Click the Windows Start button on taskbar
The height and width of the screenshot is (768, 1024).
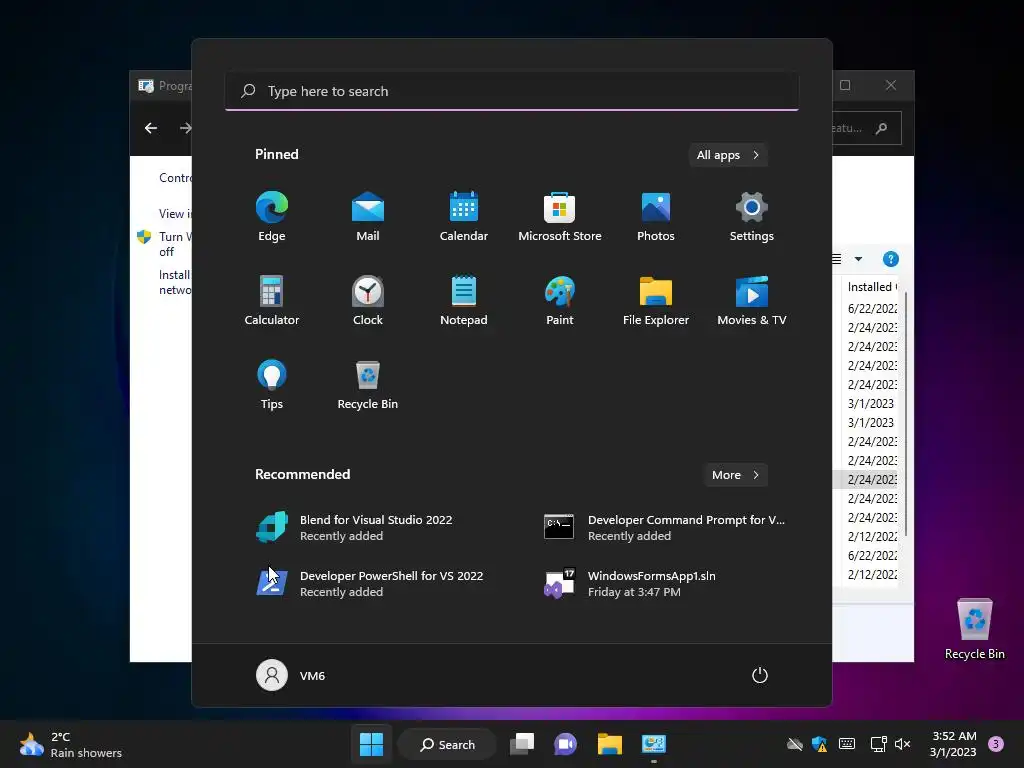click(372, 744)
